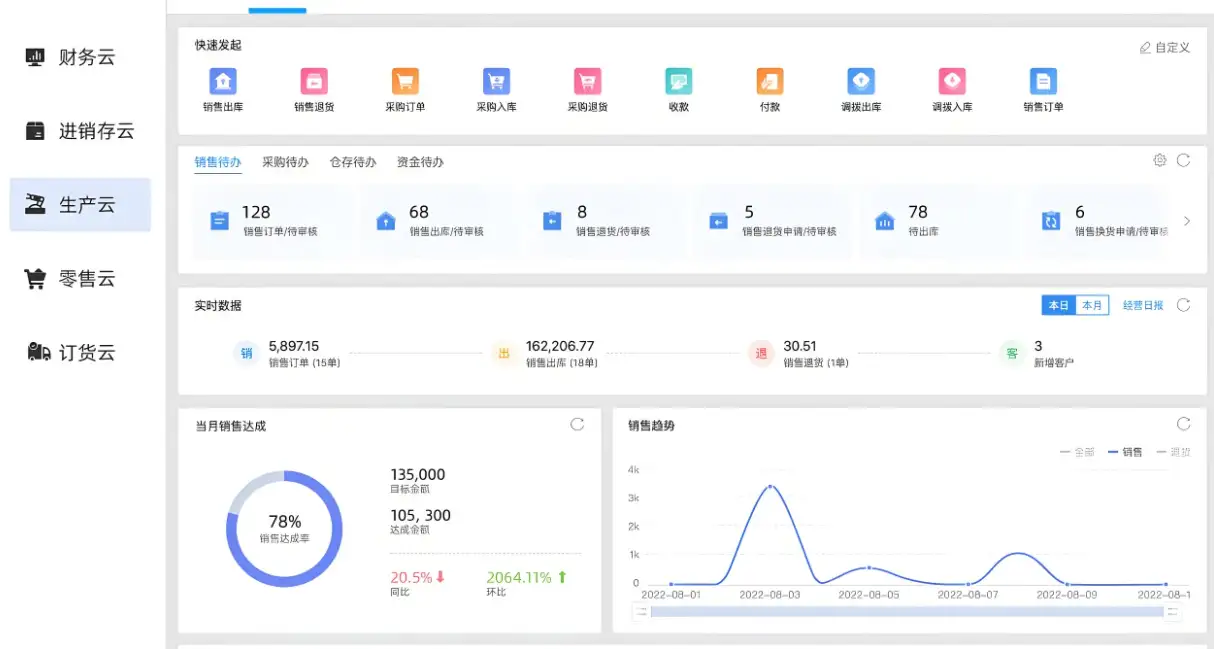Select 本日 in real-time data
1214x649 pixels.
[1058, 306]
